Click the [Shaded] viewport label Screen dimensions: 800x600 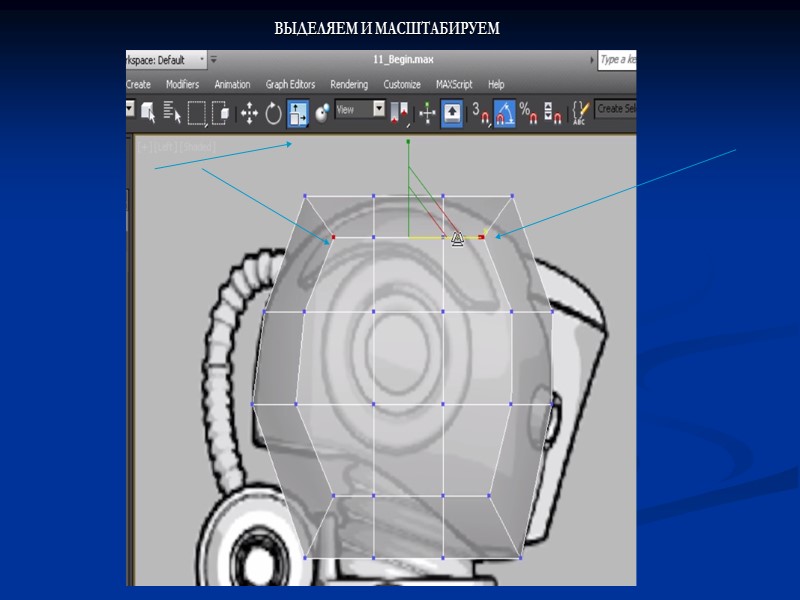tap(197, 147)
